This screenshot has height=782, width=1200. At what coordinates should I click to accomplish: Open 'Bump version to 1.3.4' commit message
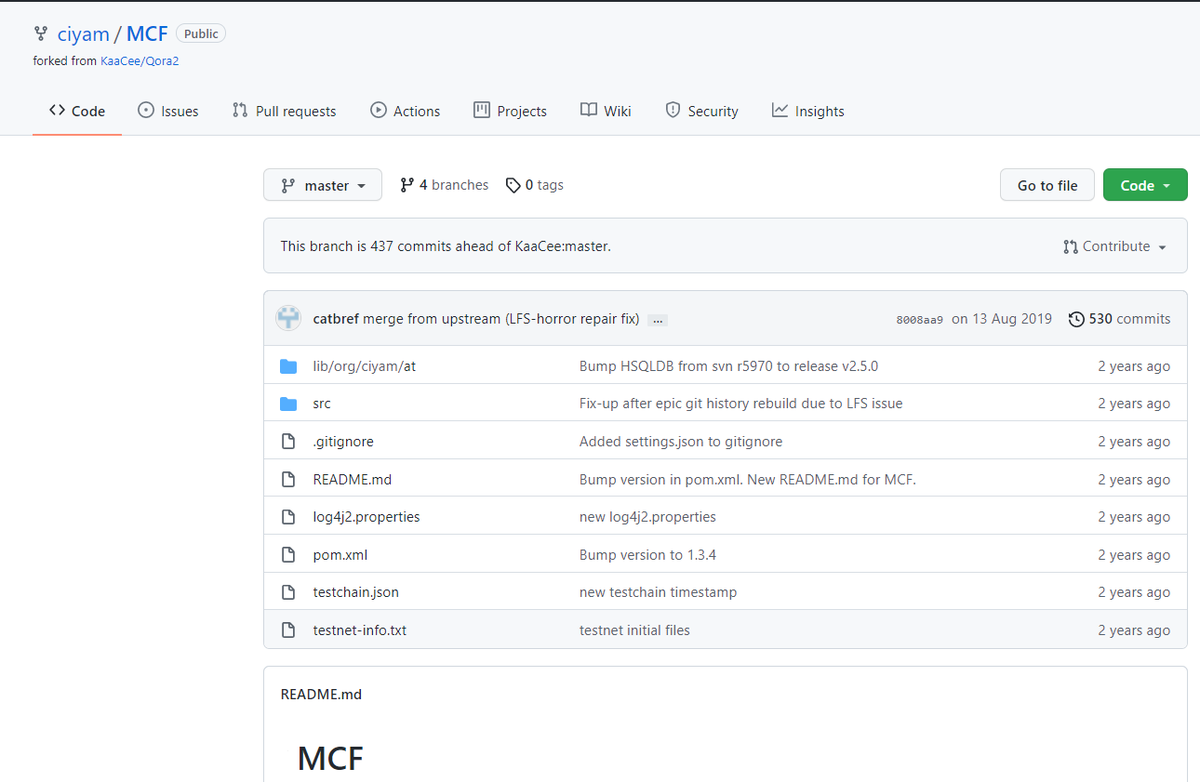point(648,555)
